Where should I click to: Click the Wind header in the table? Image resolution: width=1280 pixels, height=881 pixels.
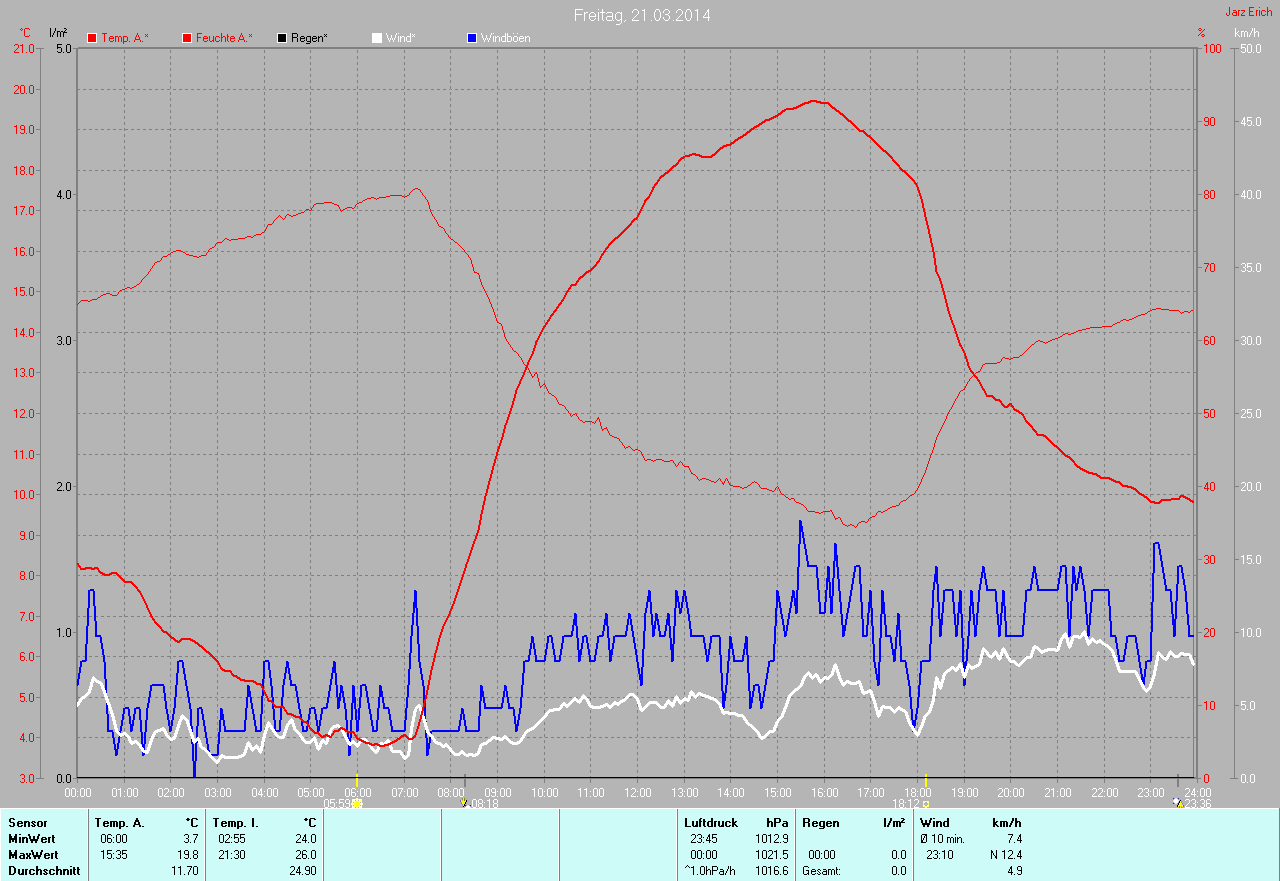pos(935,823)
